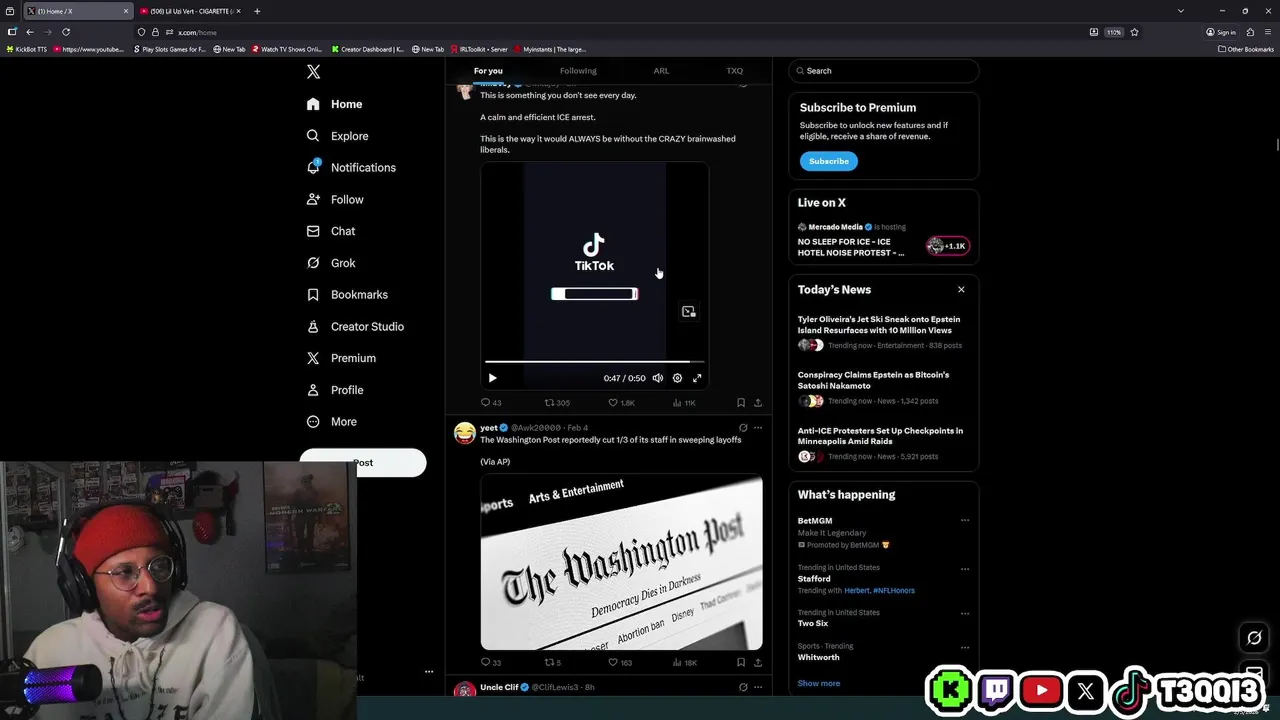Viewport: 1280px width, 720px height.
Task: Open Notifications in the sidebar
Action: 351,168
